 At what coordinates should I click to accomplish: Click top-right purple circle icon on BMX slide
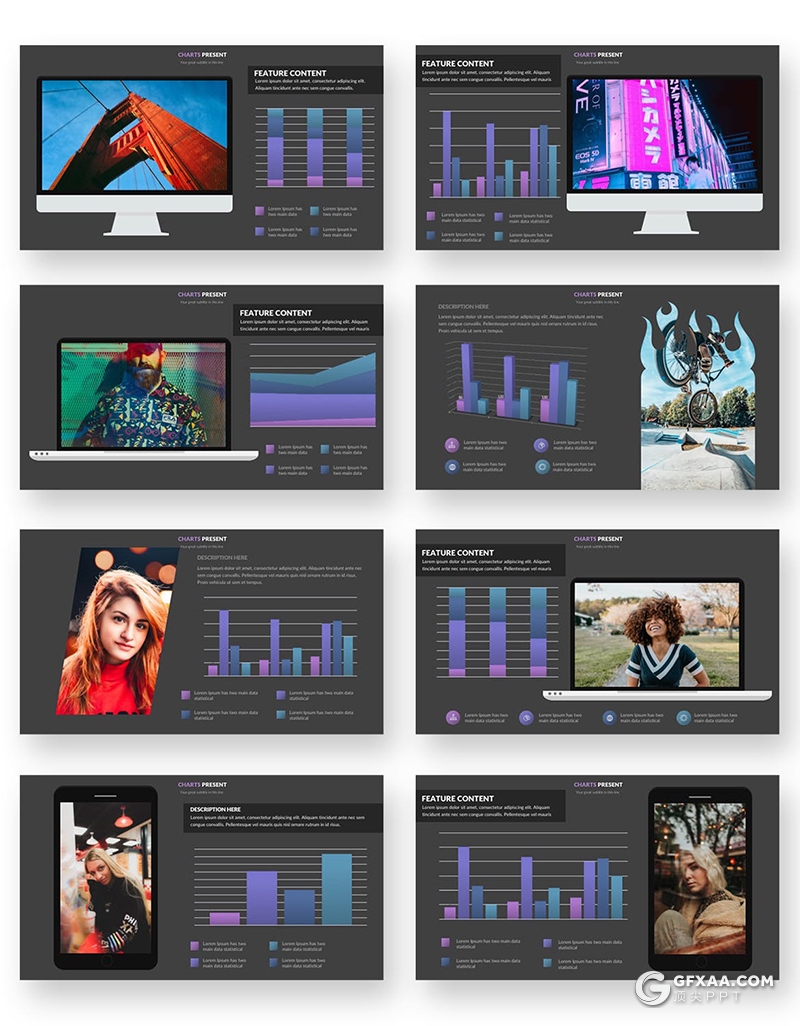click(x=541, y=444)
